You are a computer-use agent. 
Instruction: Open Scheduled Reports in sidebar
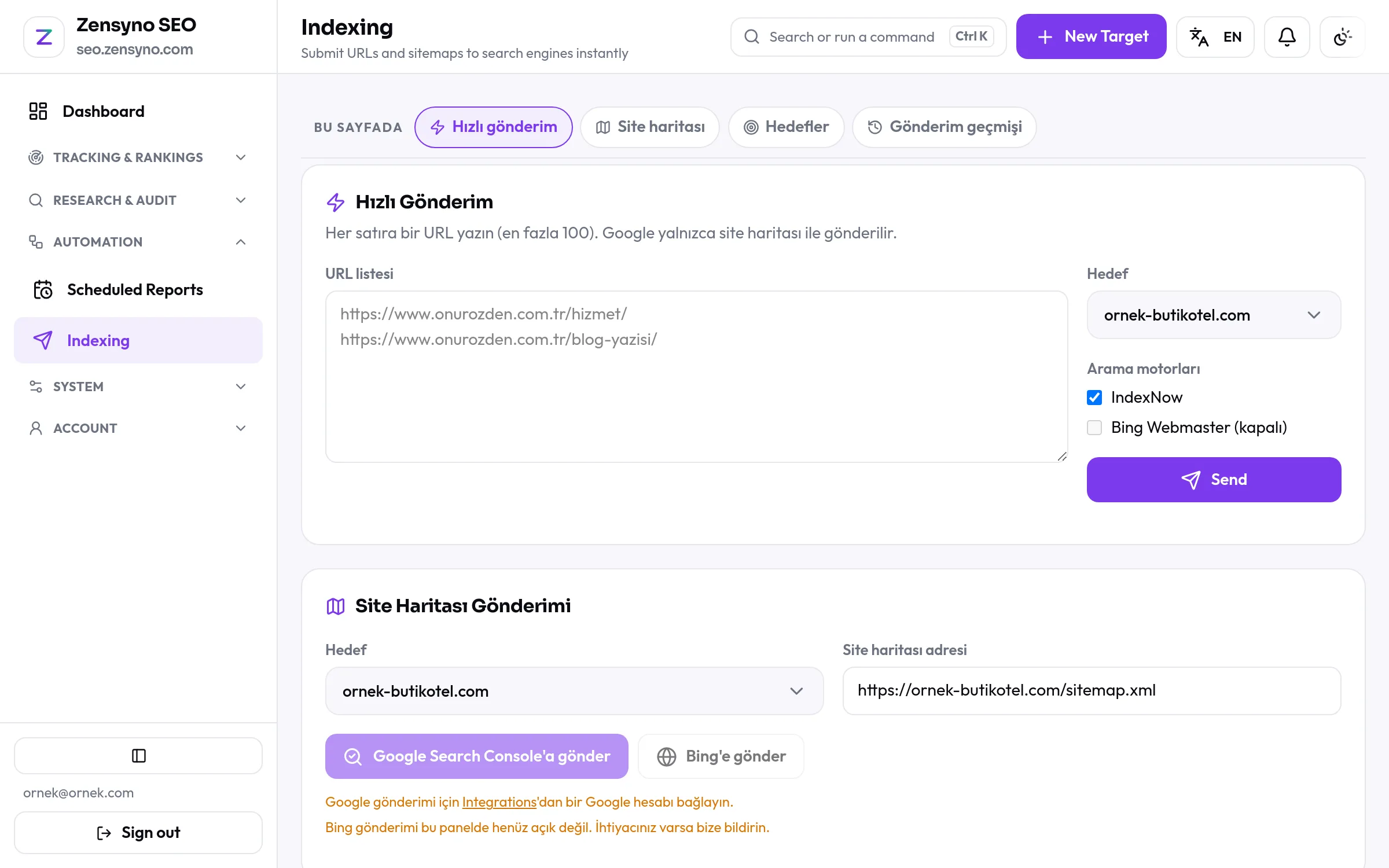pos(138,289)
